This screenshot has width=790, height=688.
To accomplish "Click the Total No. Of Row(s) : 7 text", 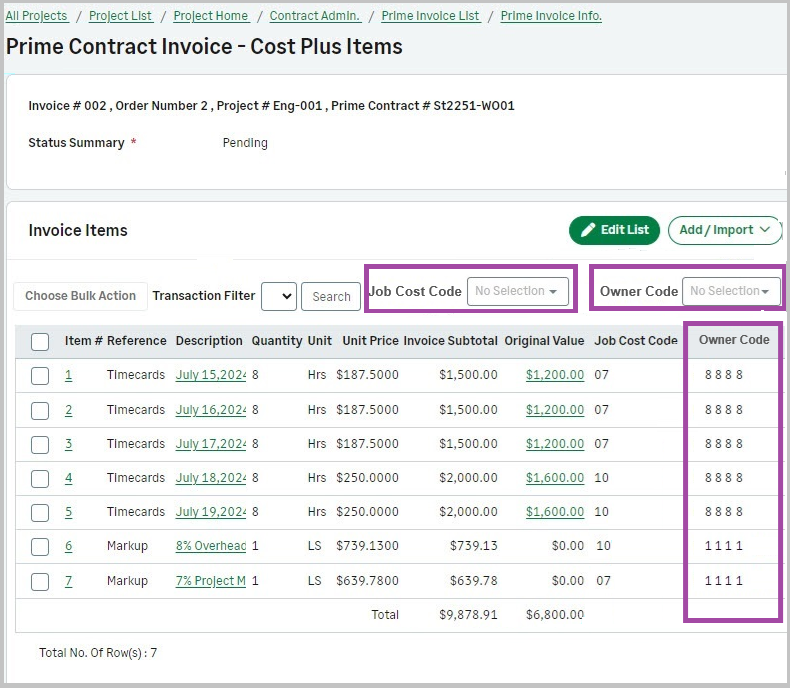I will point(98,653).
